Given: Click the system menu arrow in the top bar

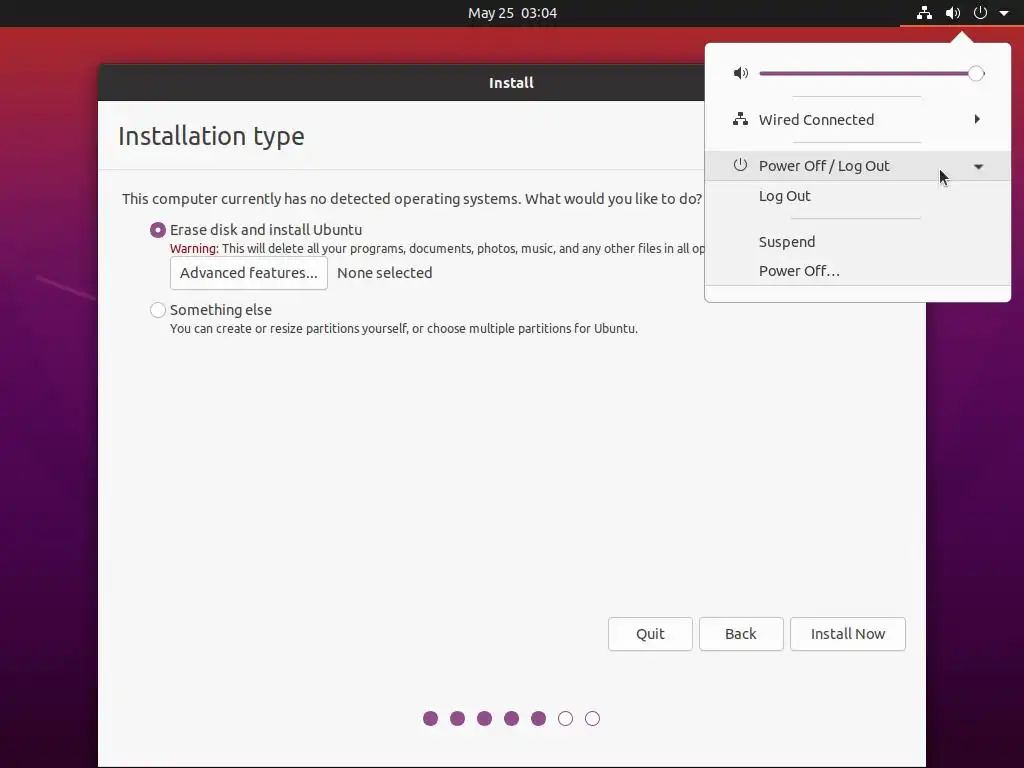Looking at the screenshot, I should tap(1004, 13).
